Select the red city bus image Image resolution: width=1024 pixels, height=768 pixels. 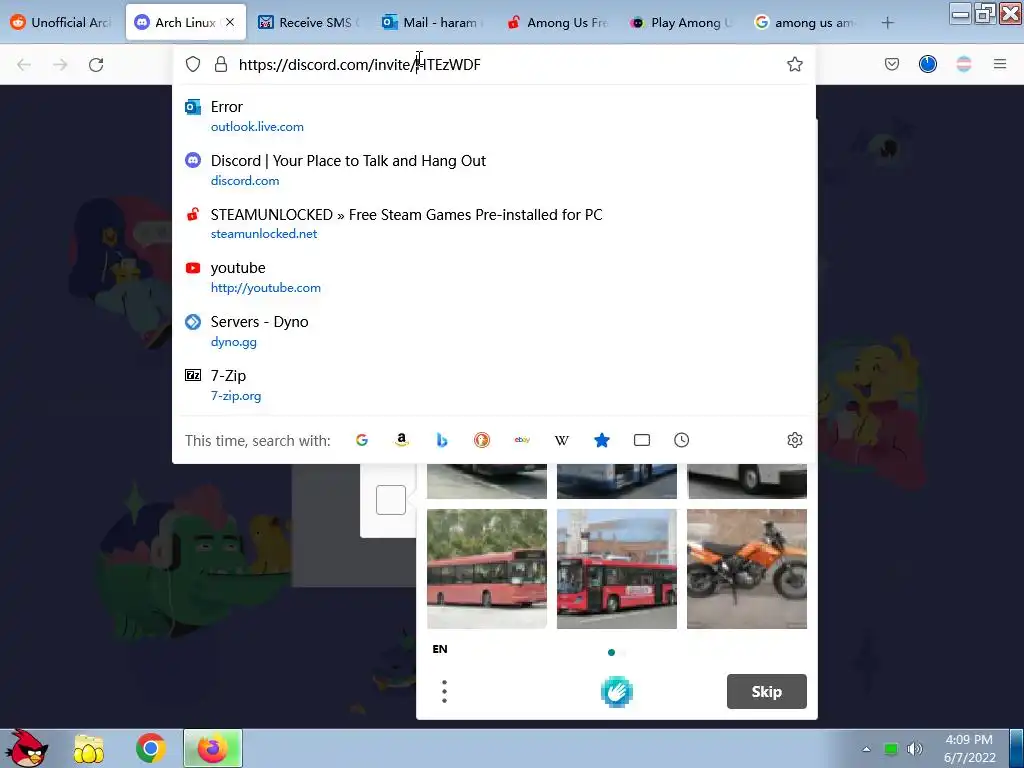click(x=616, y=569)
